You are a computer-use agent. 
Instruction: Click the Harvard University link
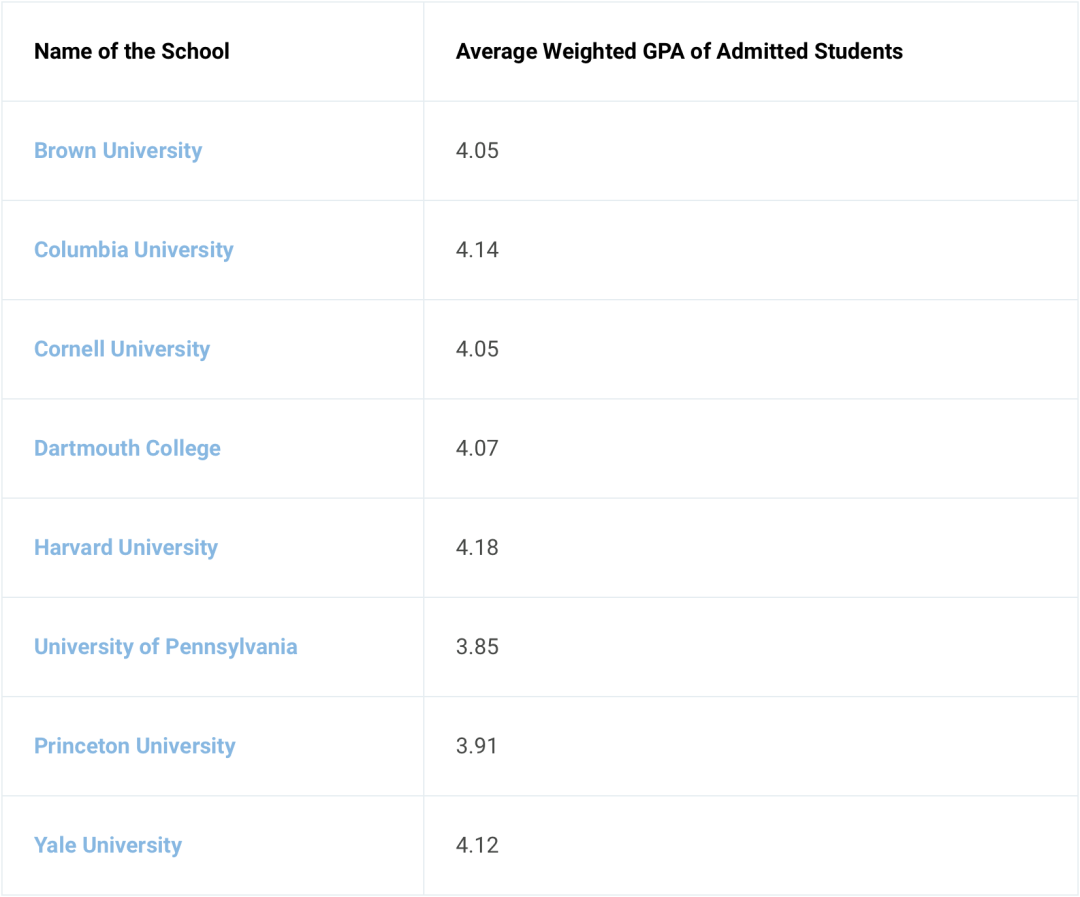point(126,547)
